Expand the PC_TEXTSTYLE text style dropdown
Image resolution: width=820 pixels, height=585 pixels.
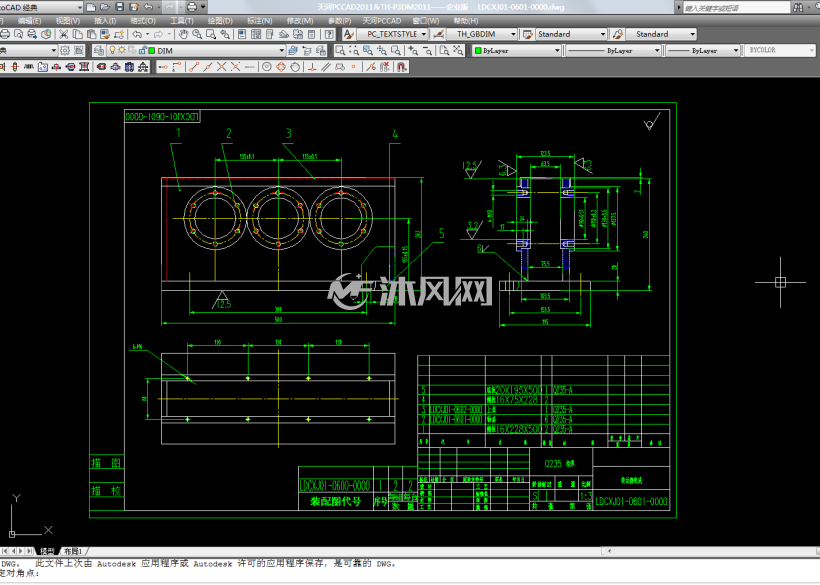pos(424,34)
